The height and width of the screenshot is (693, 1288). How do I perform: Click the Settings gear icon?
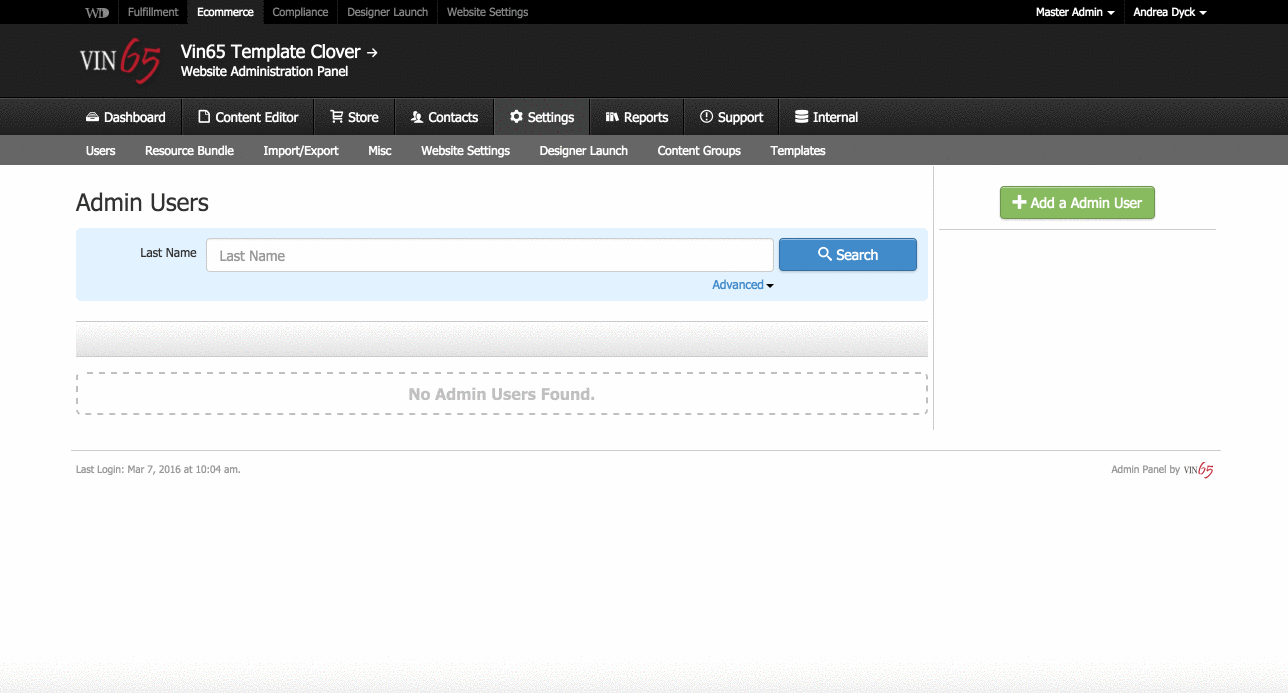click(x=516, y=117)
